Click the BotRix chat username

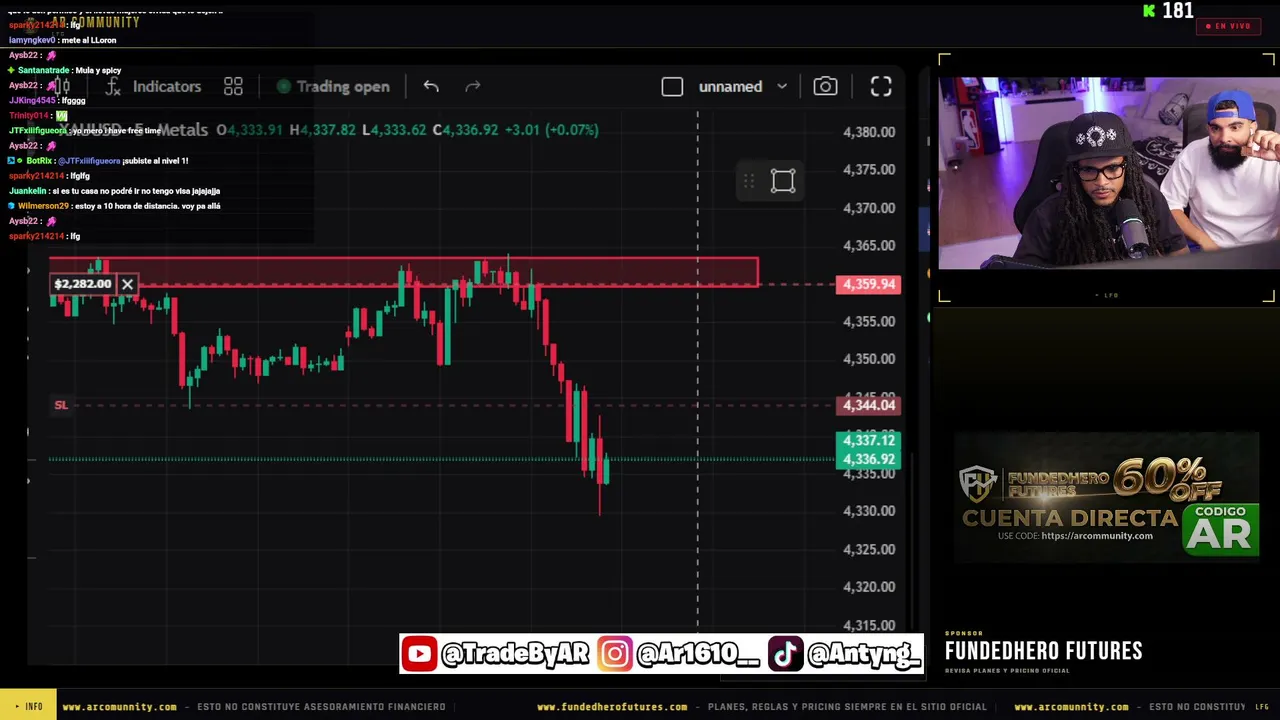[x=39, y=161]
